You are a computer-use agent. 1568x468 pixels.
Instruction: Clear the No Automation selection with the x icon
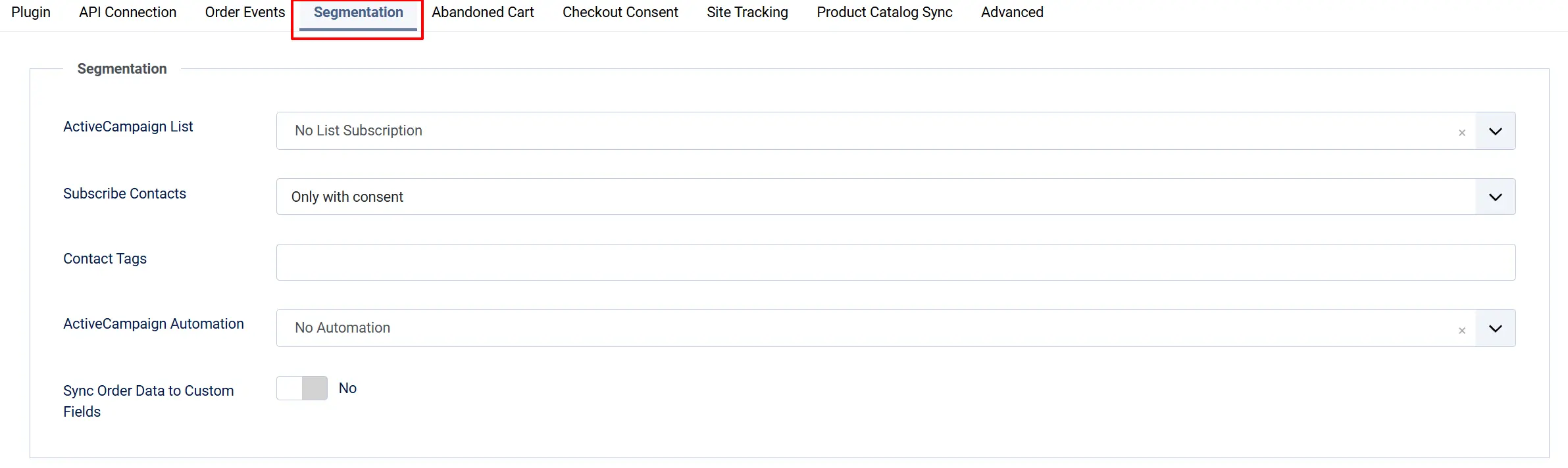tap(1461, 331)
